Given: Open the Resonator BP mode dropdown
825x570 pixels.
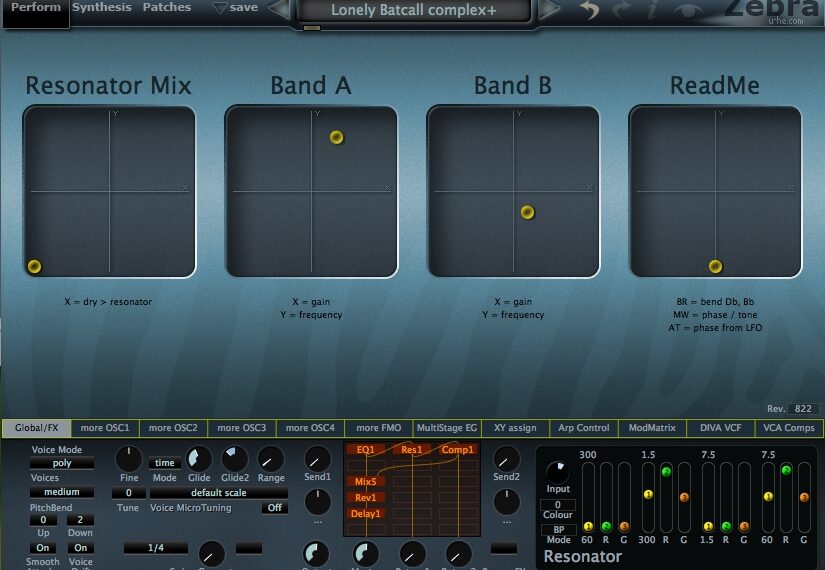Looking at the screenshot, I should coord(557,529).
